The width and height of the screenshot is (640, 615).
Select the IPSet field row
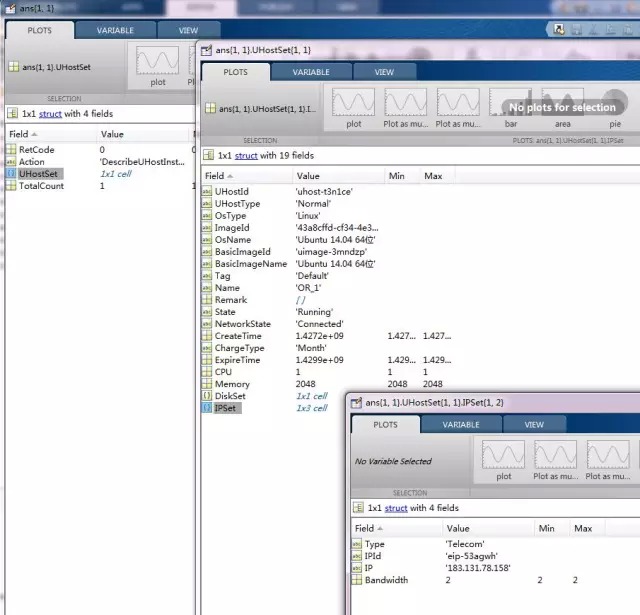point(224,408)
